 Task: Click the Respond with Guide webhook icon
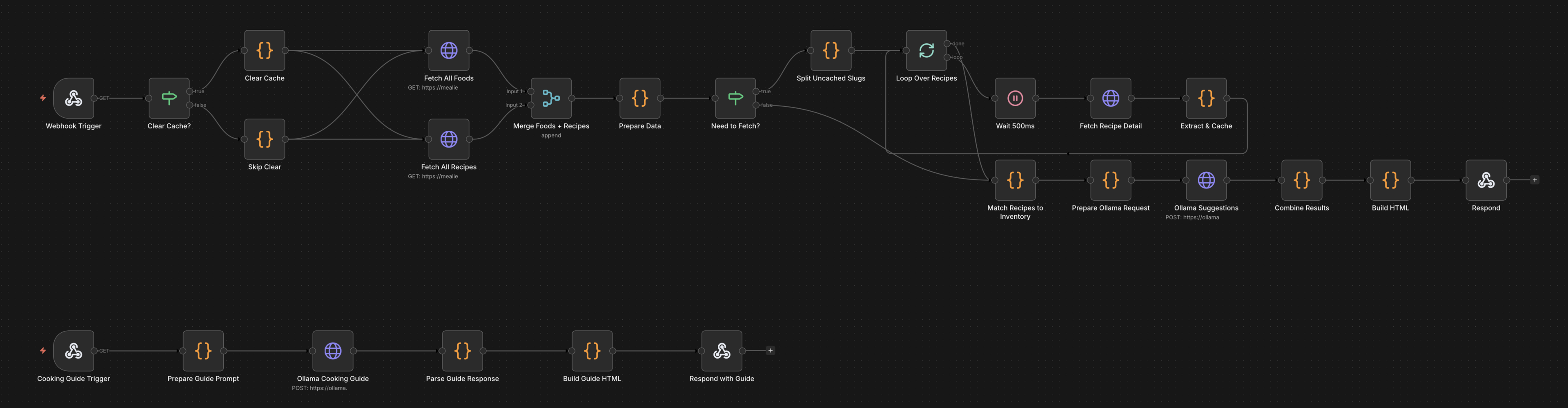[721, 351]
